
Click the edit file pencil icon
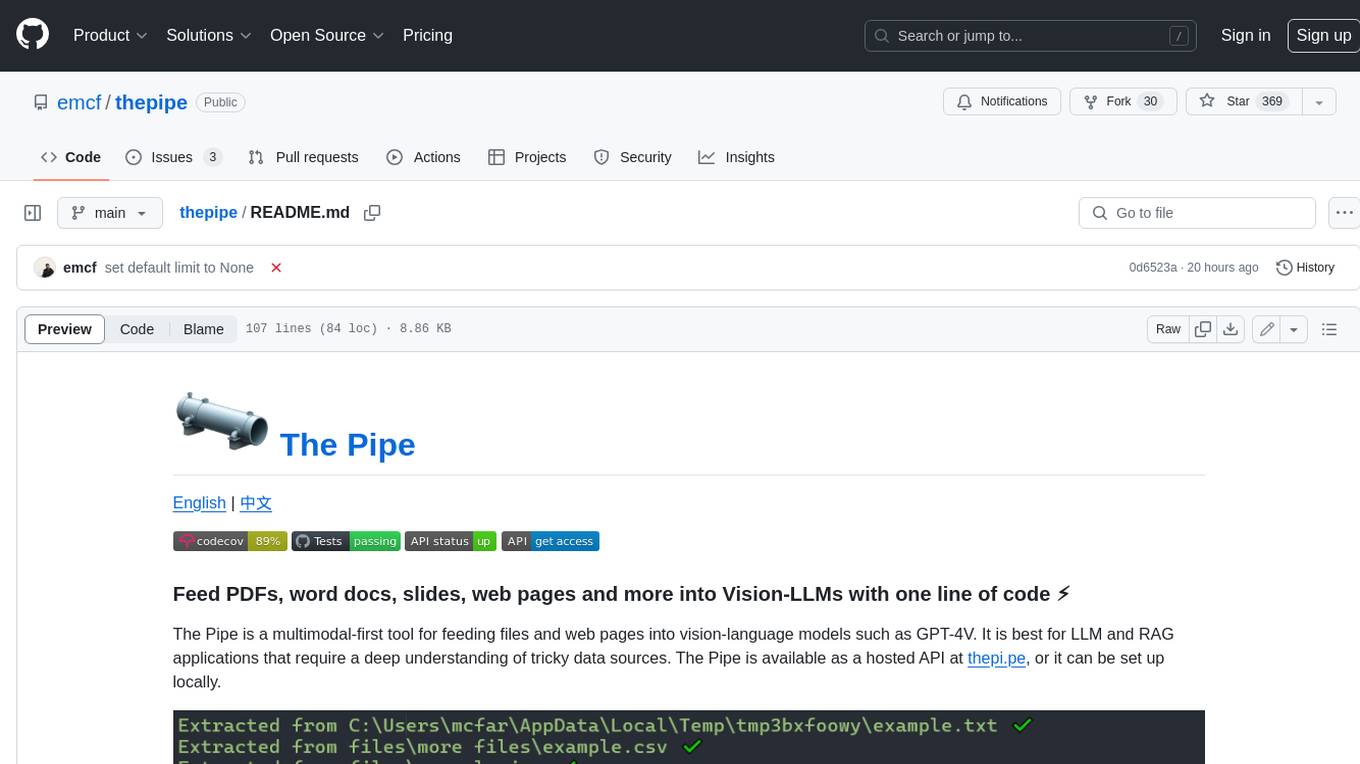click(x=1267, y=329)
